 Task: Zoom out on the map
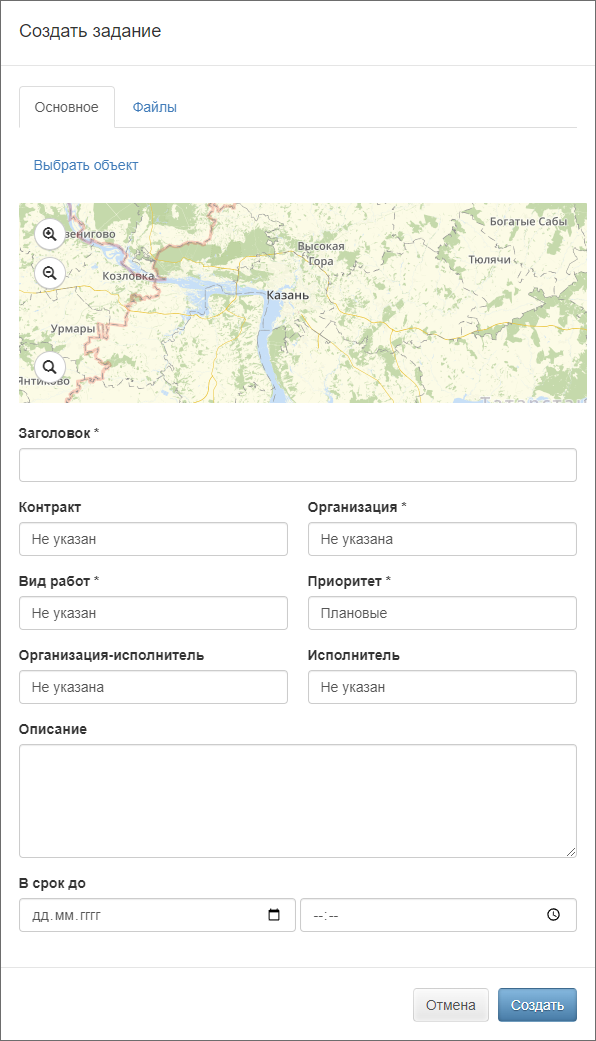tap(50, 274)
